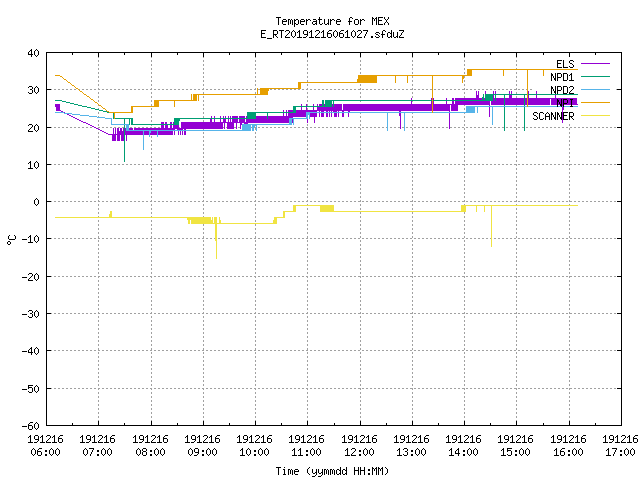The width and height of the screenshot is (640, 480).
Task: Click the x-axis tick label 191216 13:00
Action: pos(411,445)
